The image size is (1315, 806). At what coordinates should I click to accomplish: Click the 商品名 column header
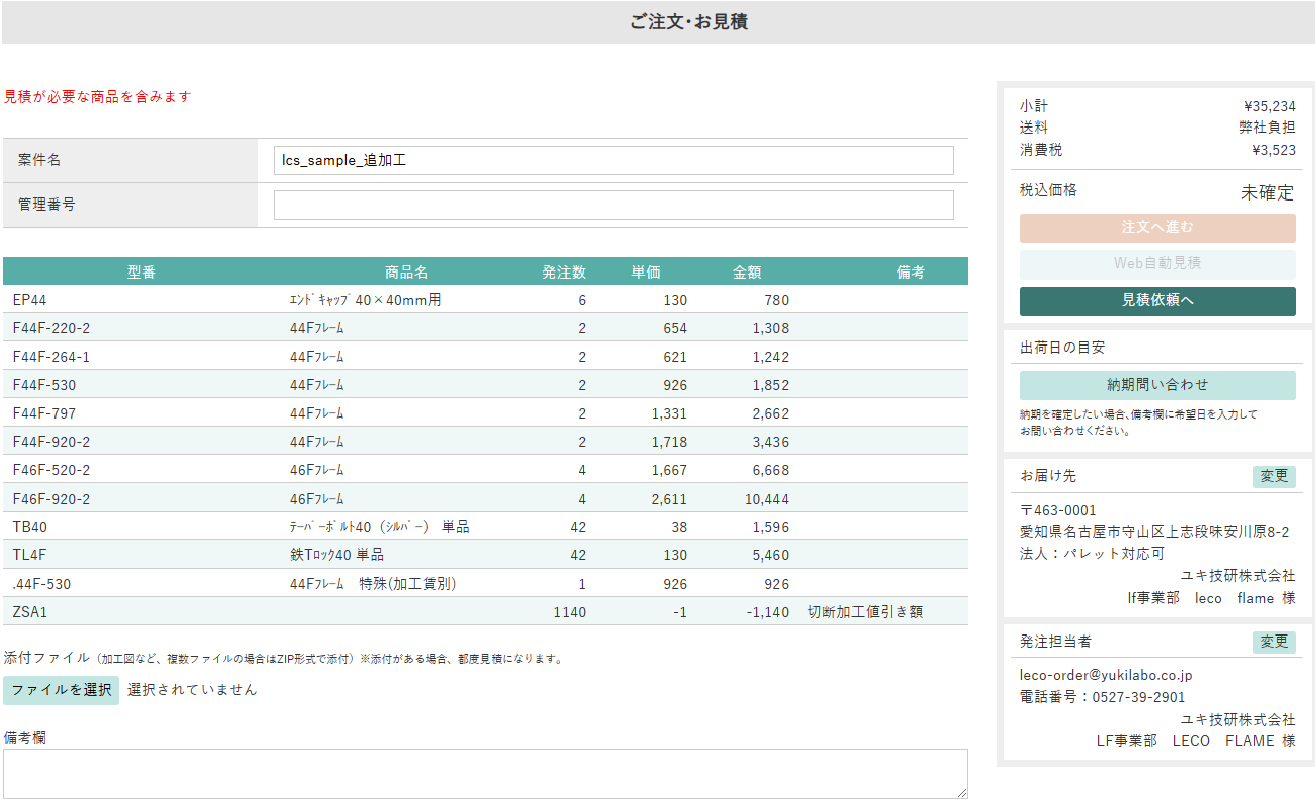[x=406, y=272]
